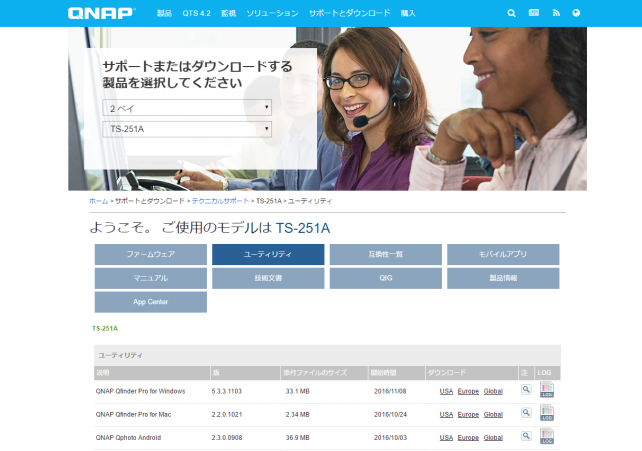
Task: Open QTS 4.2 menu item
Action: click(x=197, y=13)
